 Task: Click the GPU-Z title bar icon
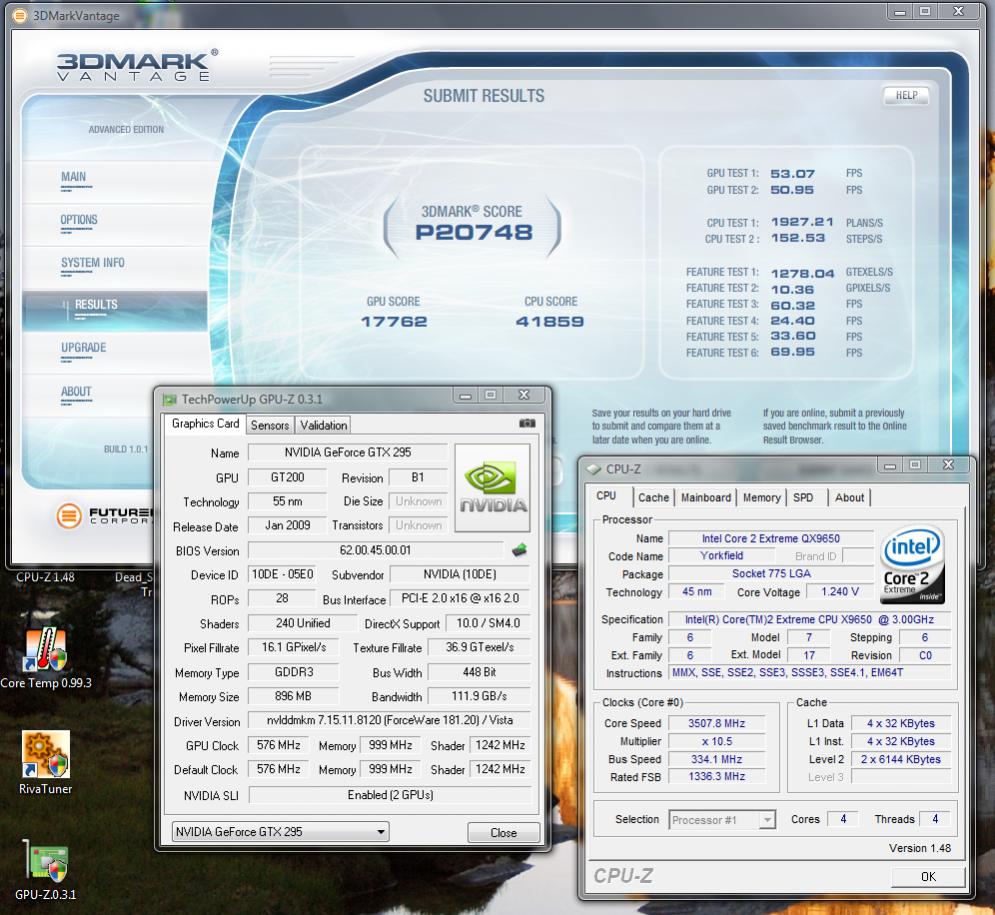(x=169, y=399)
